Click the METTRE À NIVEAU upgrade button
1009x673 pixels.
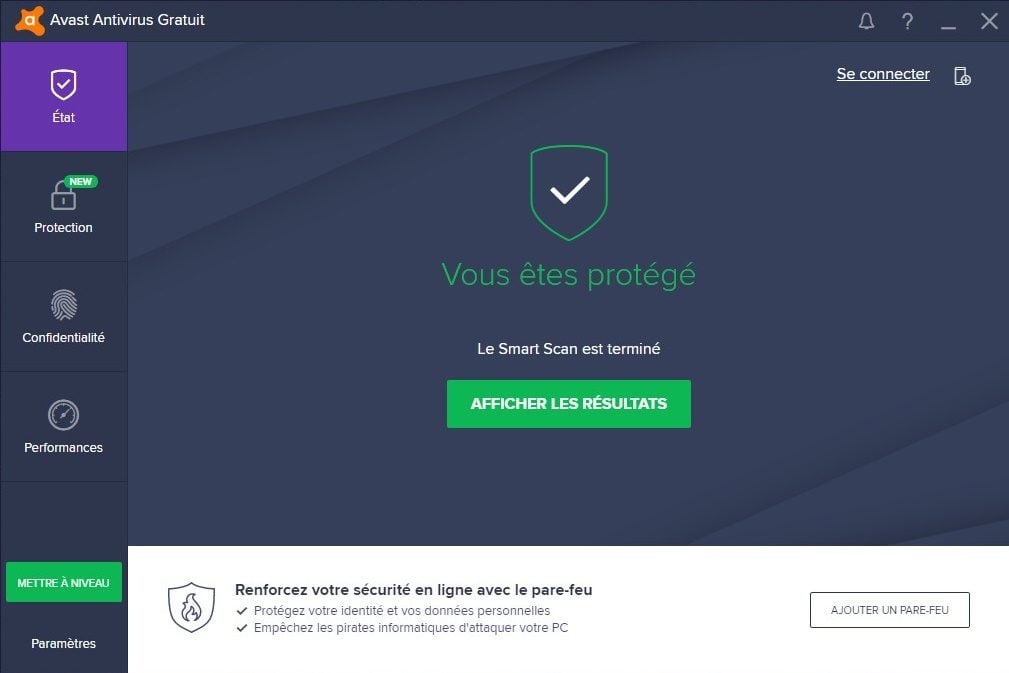pos(64,582)
